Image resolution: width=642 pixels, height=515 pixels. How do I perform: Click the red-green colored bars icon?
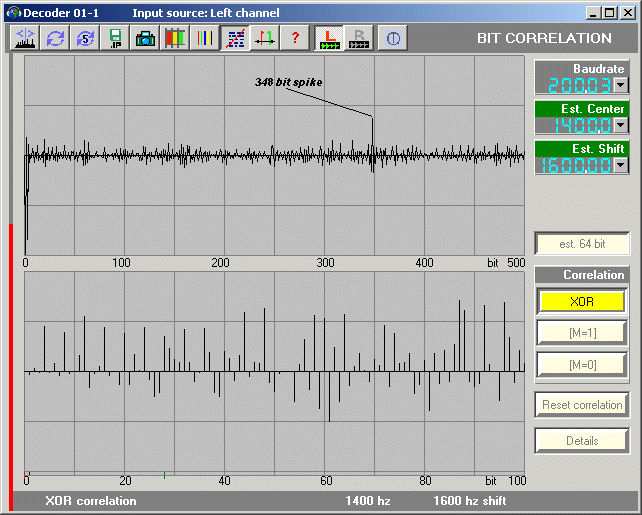[x=175, y=38]
